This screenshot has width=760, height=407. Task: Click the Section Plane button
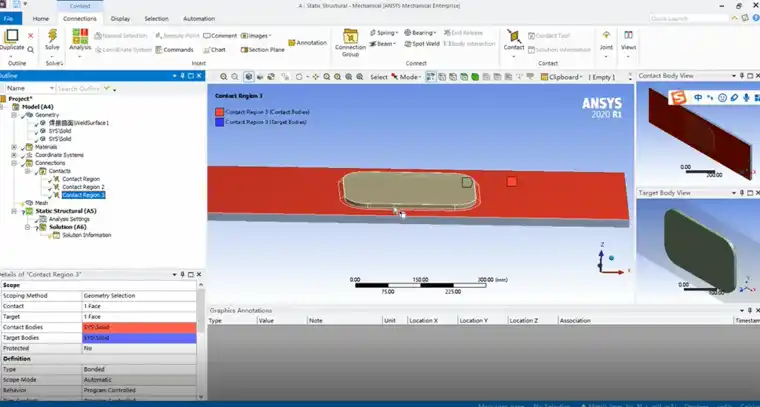[x=263, y=49]
